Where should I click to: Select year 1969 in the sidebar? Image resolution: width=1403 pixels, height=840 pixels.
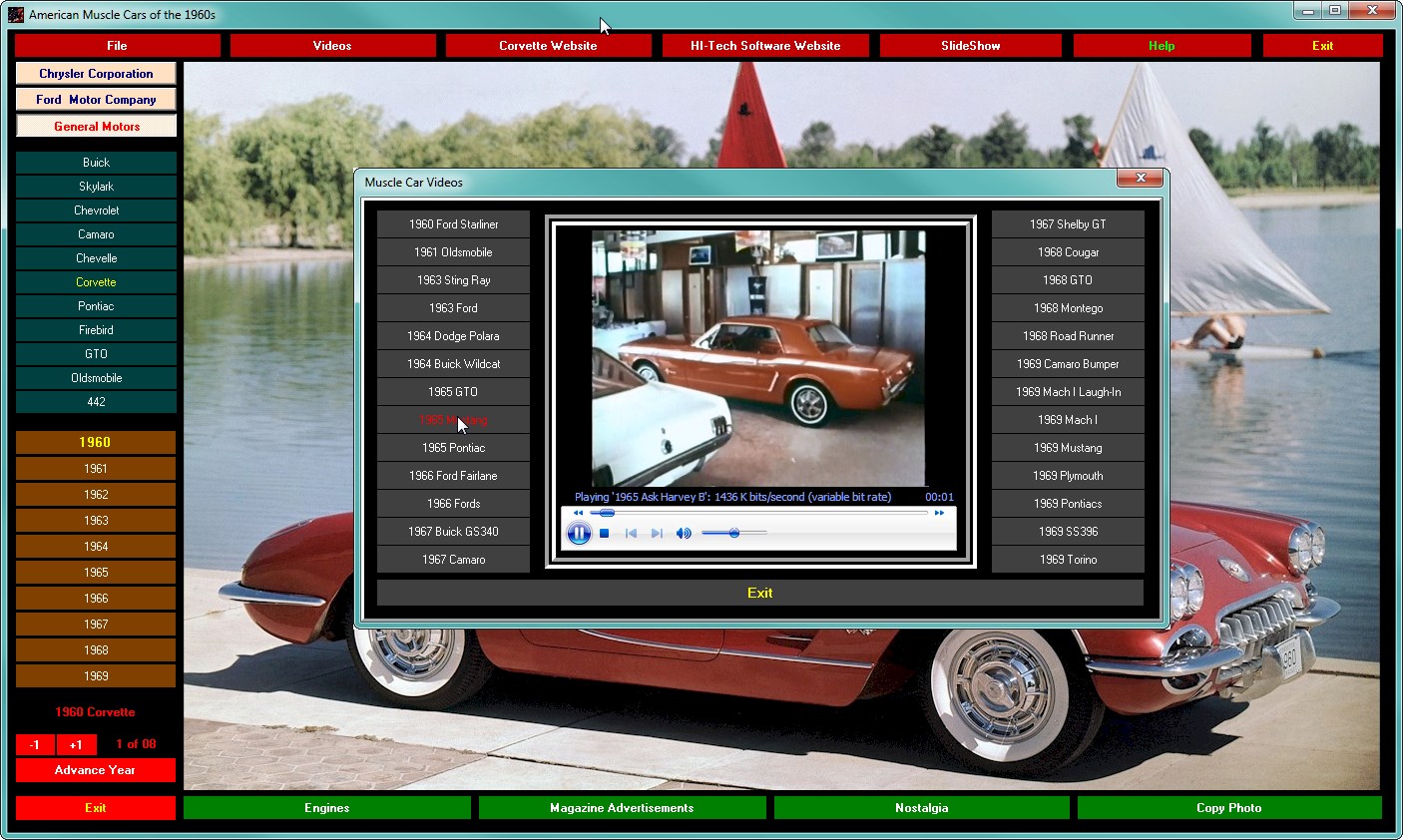tap(96, 676)
